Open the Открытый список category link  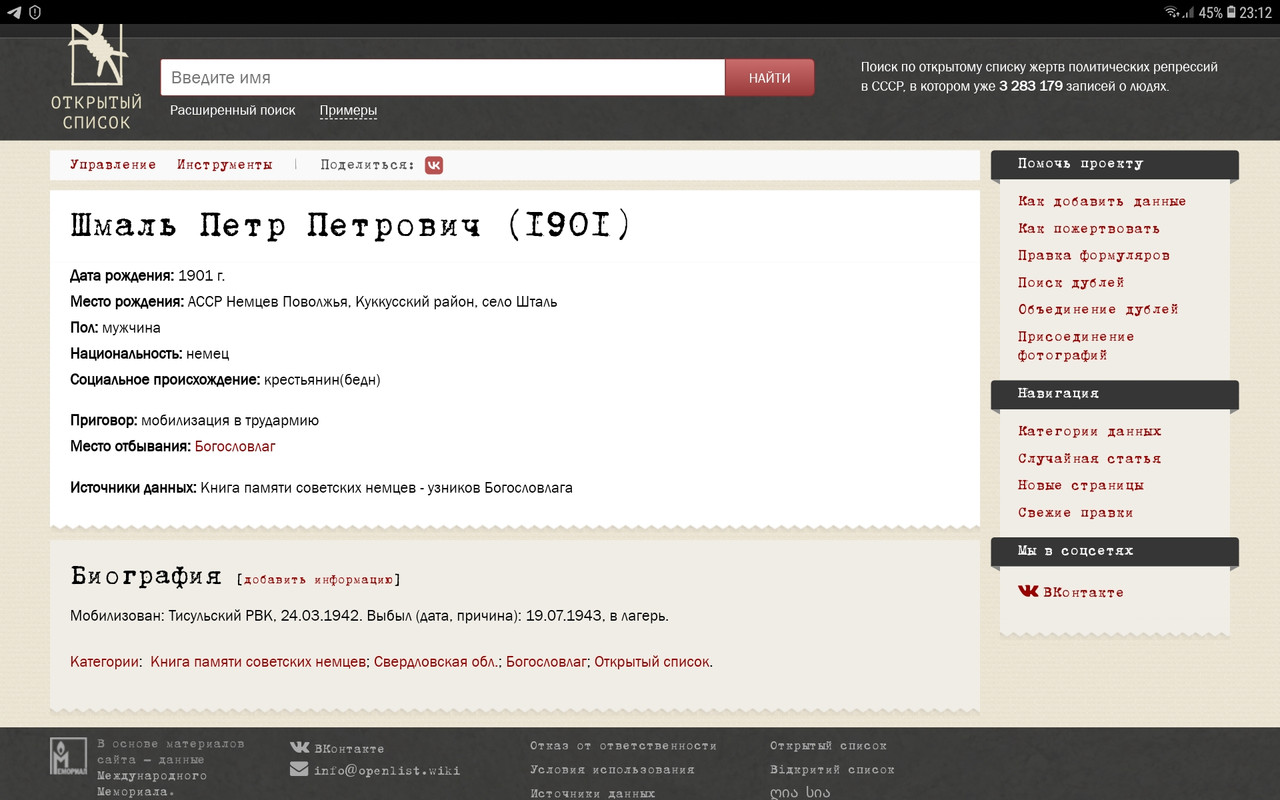(x=652, y=662)
